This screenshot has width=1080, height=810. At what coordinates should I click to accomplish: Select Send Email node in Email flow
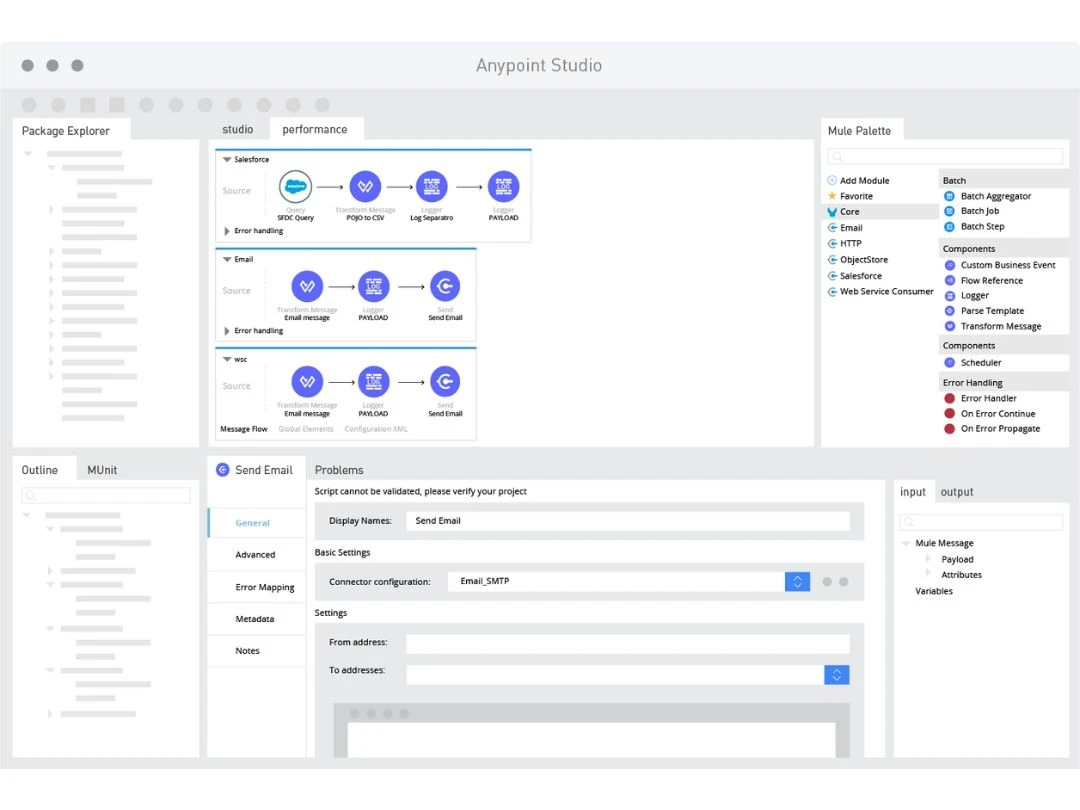(445, 286)
